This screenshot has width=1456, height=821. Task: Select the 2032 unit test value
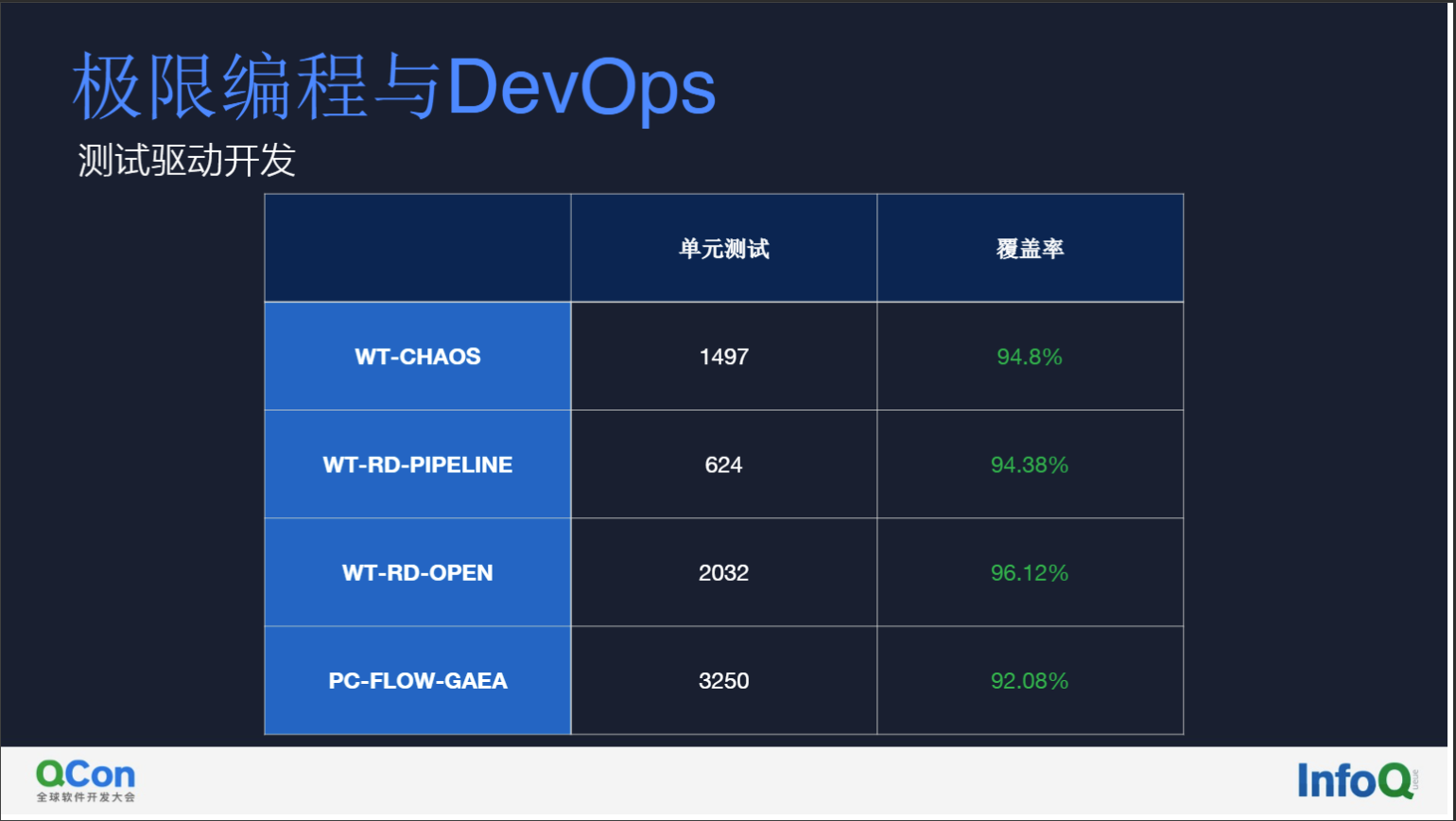[x=723, y=572]
